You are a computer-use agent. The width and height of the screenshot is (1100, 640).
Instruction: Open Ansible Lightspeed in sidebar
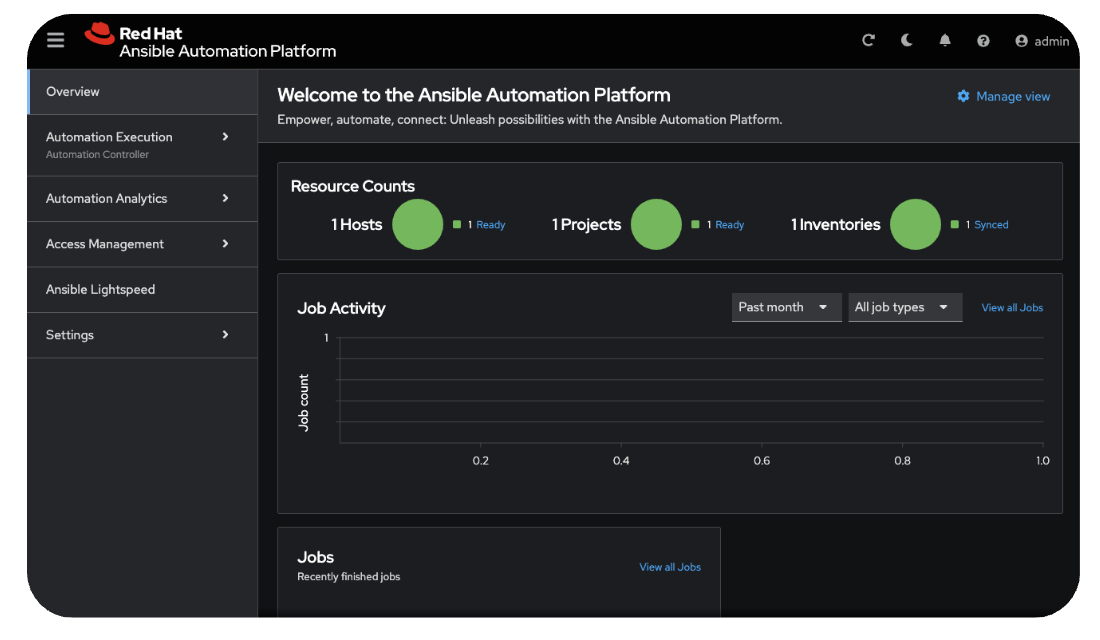pyautogui.click(x=142, y=290)
